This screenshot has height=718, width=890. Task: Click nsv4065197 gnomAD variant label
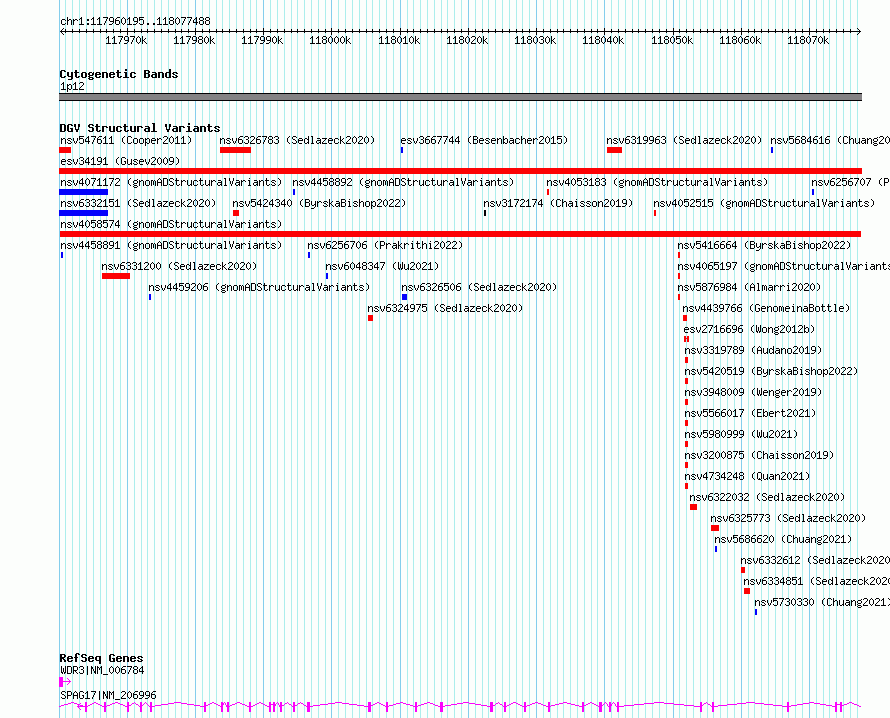click(x=783, y=266)
